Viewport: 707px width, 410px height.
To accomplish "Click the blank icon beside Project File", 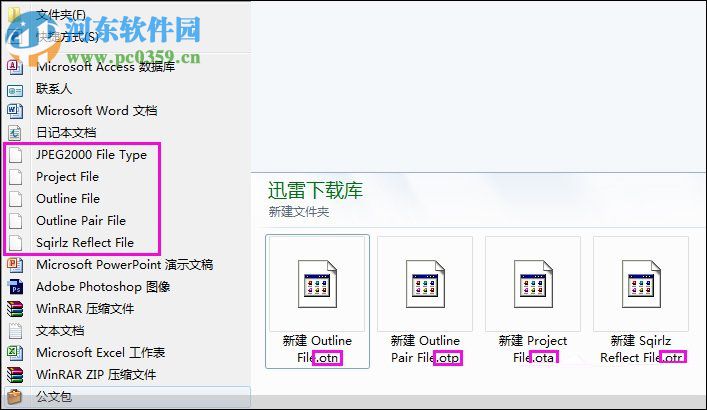I will tap(15, 177).
